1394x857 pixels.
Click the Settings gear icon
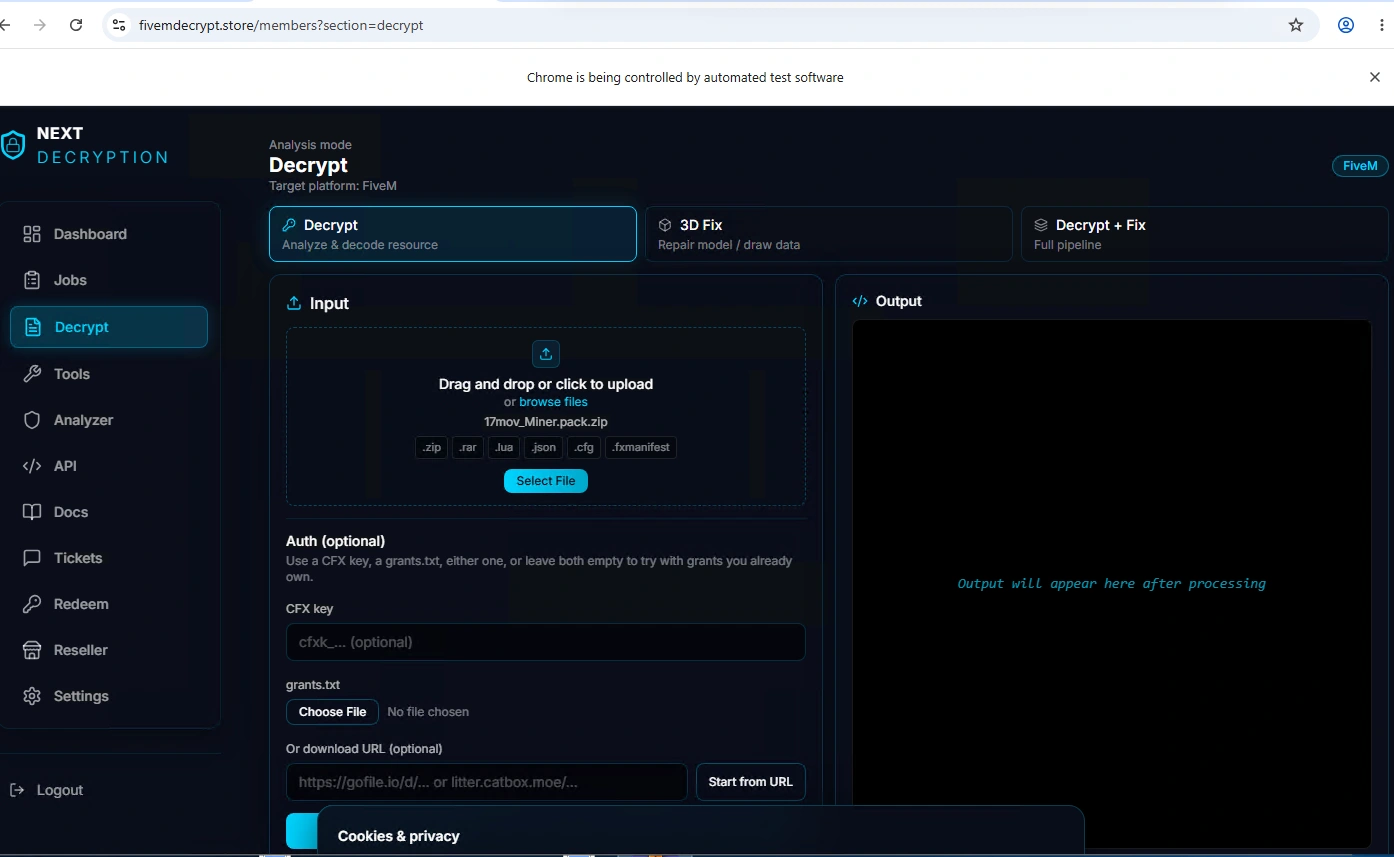pyautogui.click(x=32, y=696)
